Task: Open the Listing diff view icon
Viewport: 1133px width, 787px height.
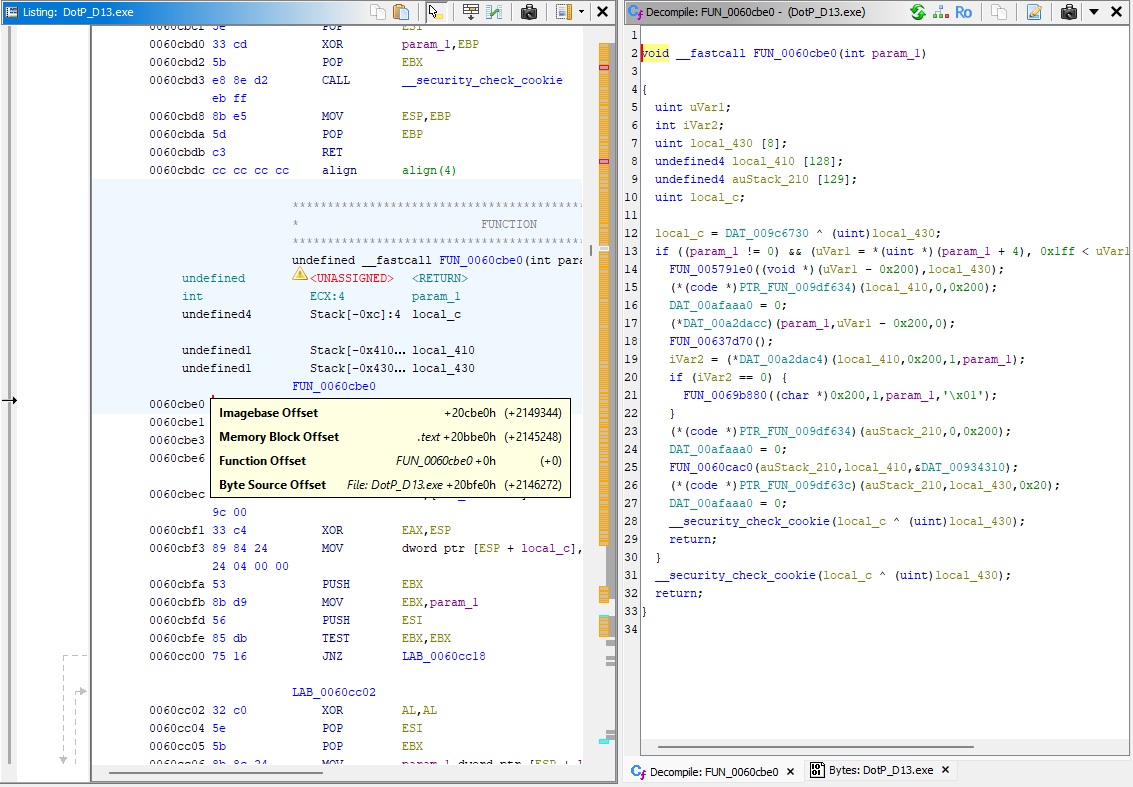Action: coord(495,12)
